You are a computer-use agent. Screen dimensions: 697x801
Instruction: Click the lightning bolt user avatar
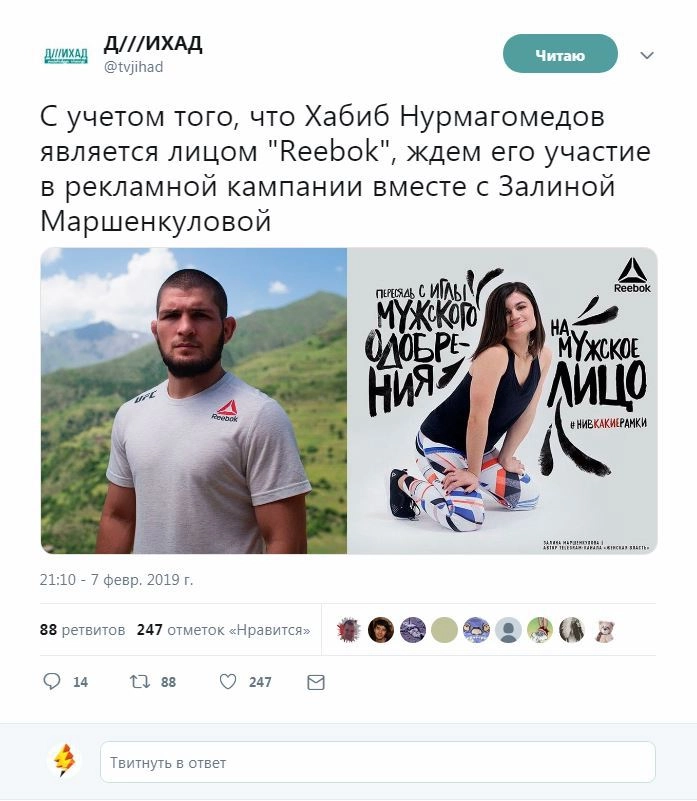[x=65, y=761]
